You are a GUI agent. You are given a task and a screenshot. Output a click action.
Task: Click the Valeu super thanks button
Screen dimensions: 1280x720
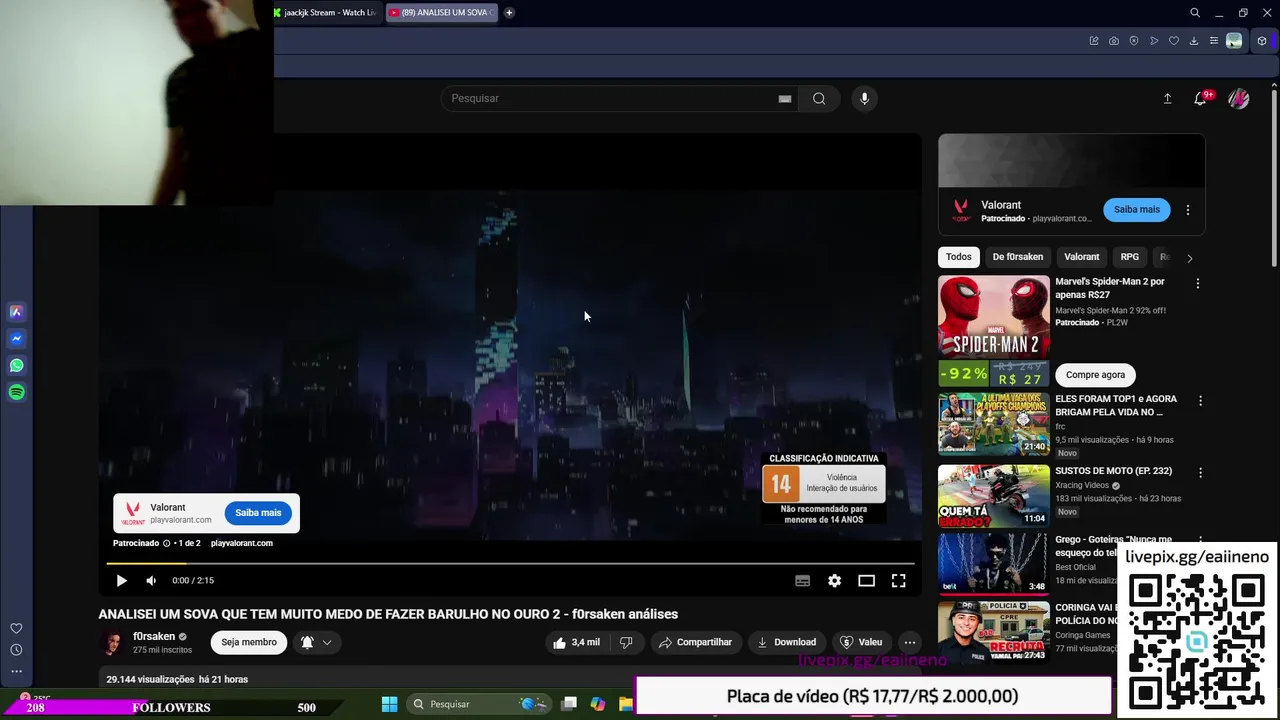point(861,642)
